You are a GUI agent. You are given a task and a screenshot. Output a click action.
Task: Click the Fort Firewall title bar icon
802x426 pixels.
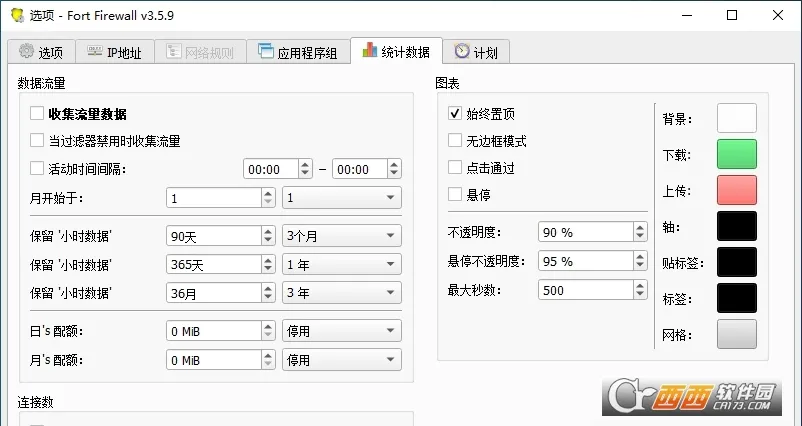point(18,15)
